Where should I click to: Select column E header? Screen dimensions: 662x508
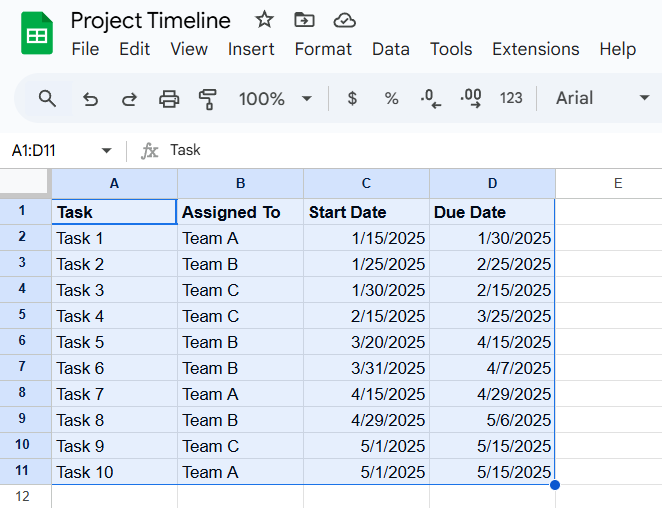tap(617, 183)
